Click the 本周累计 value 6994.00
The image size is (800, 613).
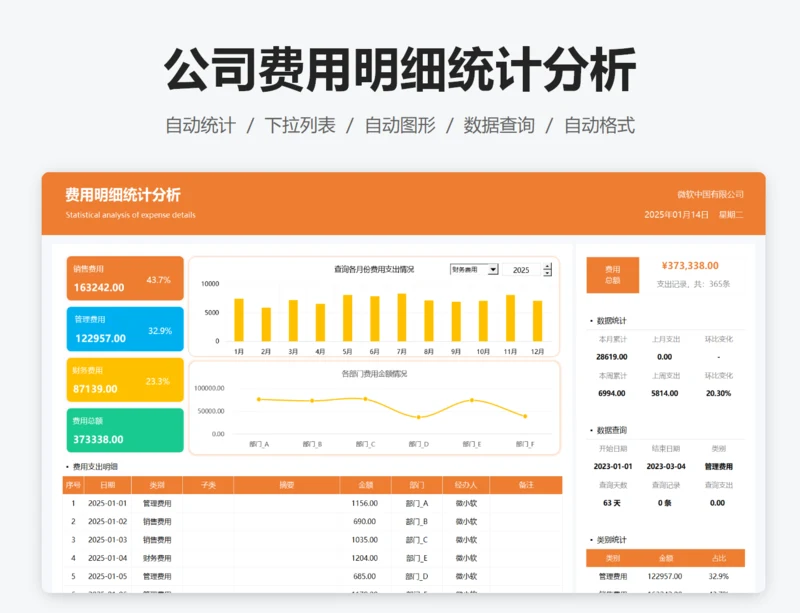pos(612,393)
